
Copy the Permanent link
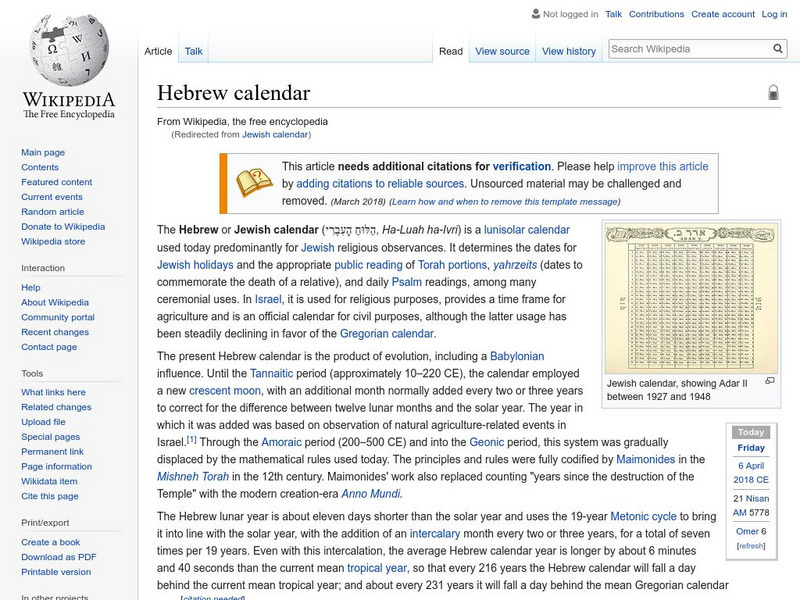pos(52,451)
